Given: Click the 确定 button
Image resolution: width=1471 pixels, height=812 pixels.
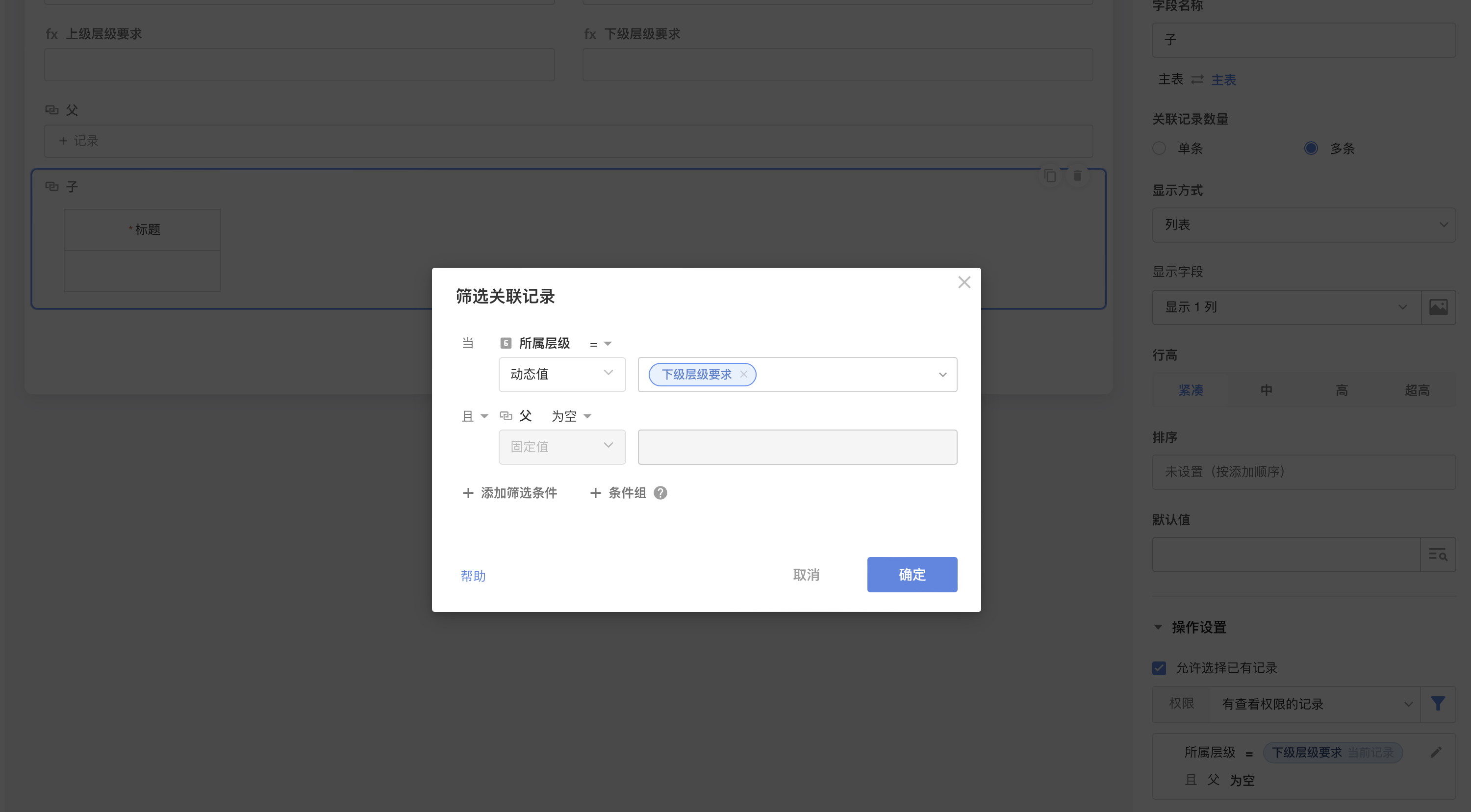Looking at the screenshot, I should pos(912,575).
